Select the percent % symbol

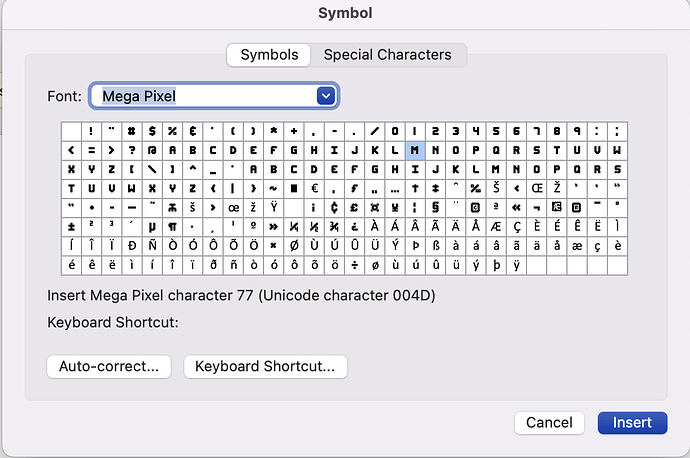pyautogui.click(x=173, y=131)
